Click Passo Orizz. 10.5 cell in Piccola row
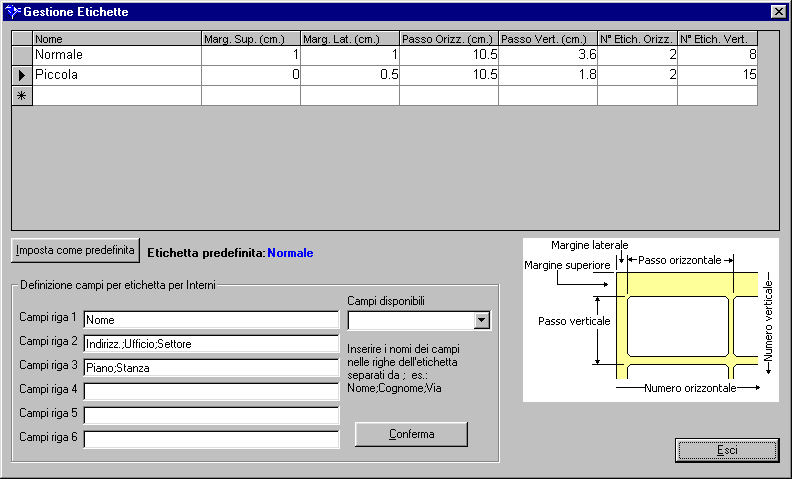This screenshot has height=479, width=792. click(x=449, y=75)
